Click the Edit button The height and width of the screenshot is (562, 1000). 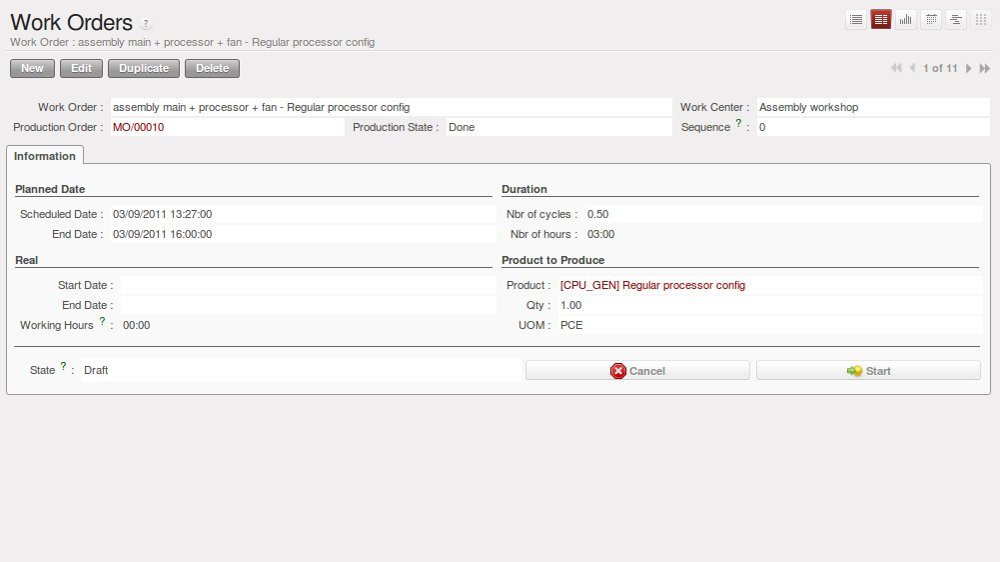coord(81,68)
